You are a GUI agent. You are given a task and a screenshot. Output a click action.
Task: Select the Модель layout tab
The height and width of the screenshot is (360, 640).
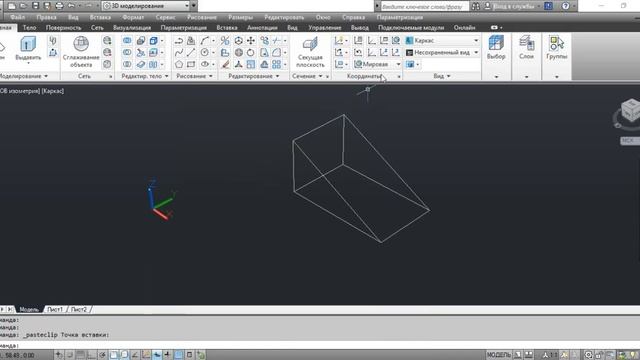click(29, 309)
